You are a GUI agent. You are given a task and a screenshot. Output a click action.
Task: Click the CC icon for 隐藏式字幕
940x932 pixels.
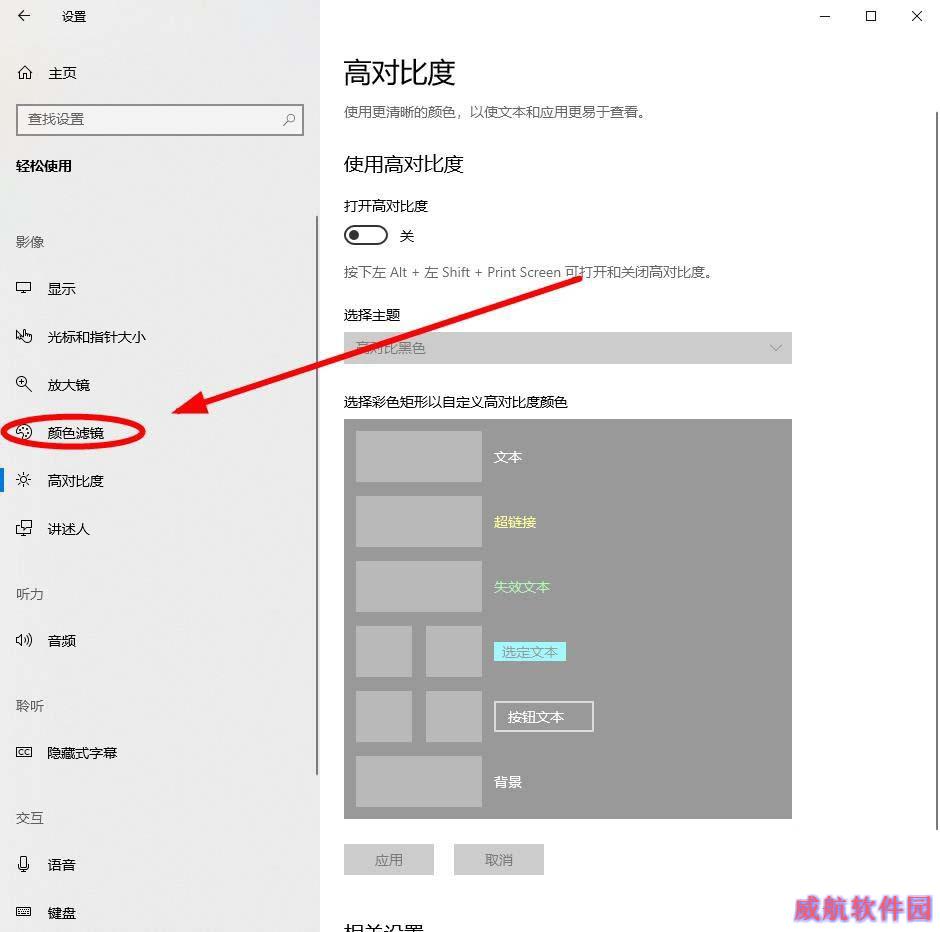tap(23, 752)
